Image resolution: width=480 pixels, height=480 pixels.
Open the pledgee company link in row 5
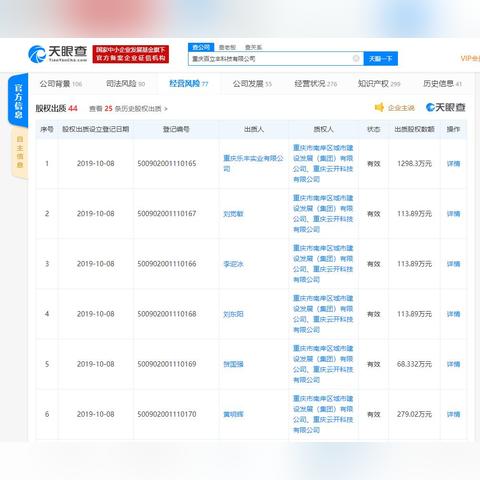(x=323, y=364)
